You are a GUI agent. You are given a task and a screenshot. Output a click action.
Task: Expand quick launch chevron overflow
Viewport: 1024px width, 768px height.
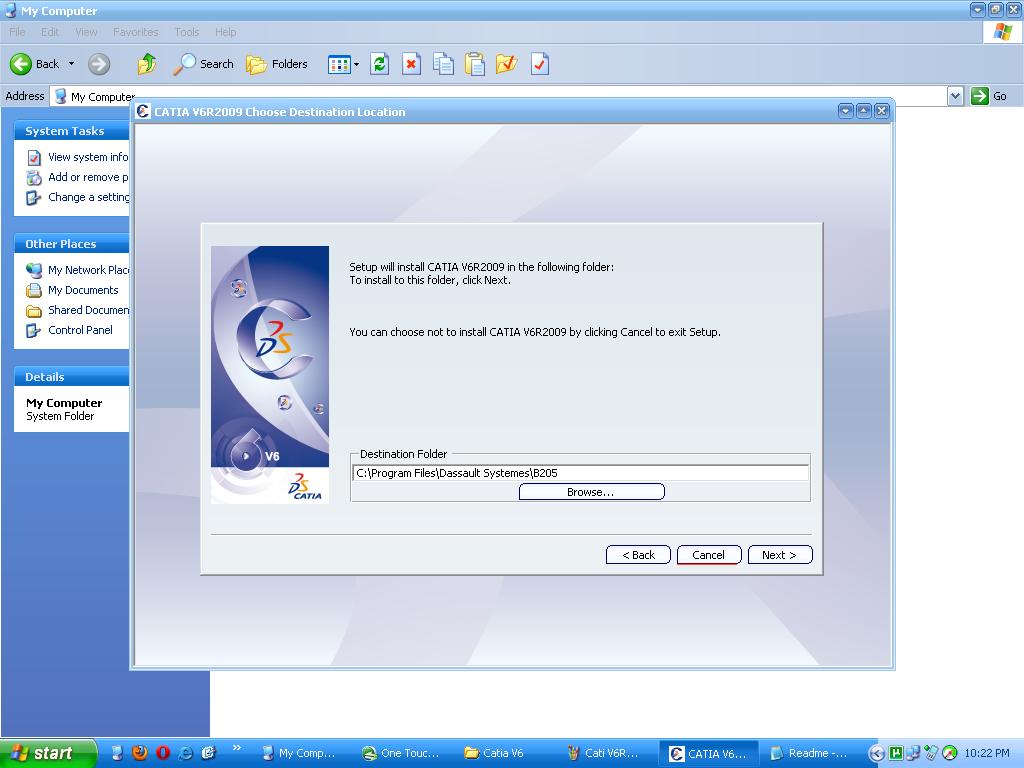pos(236,748)
